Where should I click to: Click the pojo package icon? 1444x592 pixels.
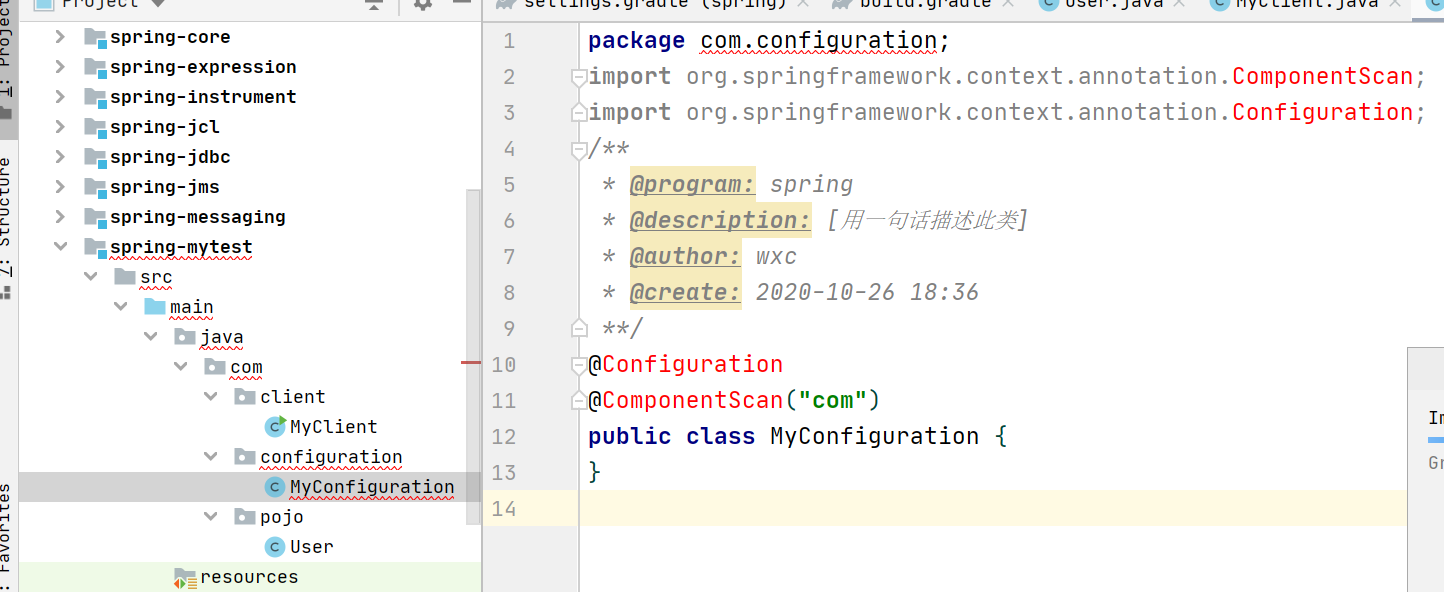pos(245,517)
